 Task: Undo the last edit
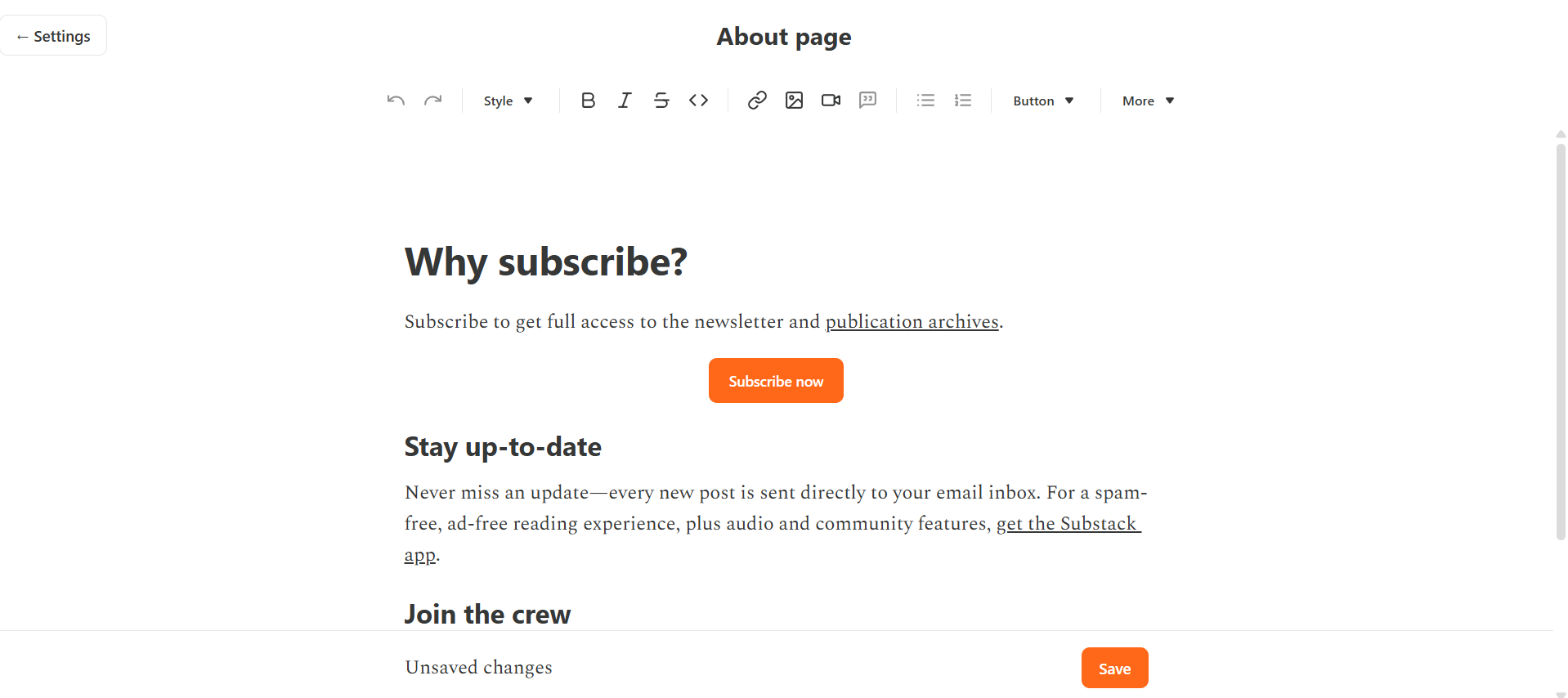[396, 100]
